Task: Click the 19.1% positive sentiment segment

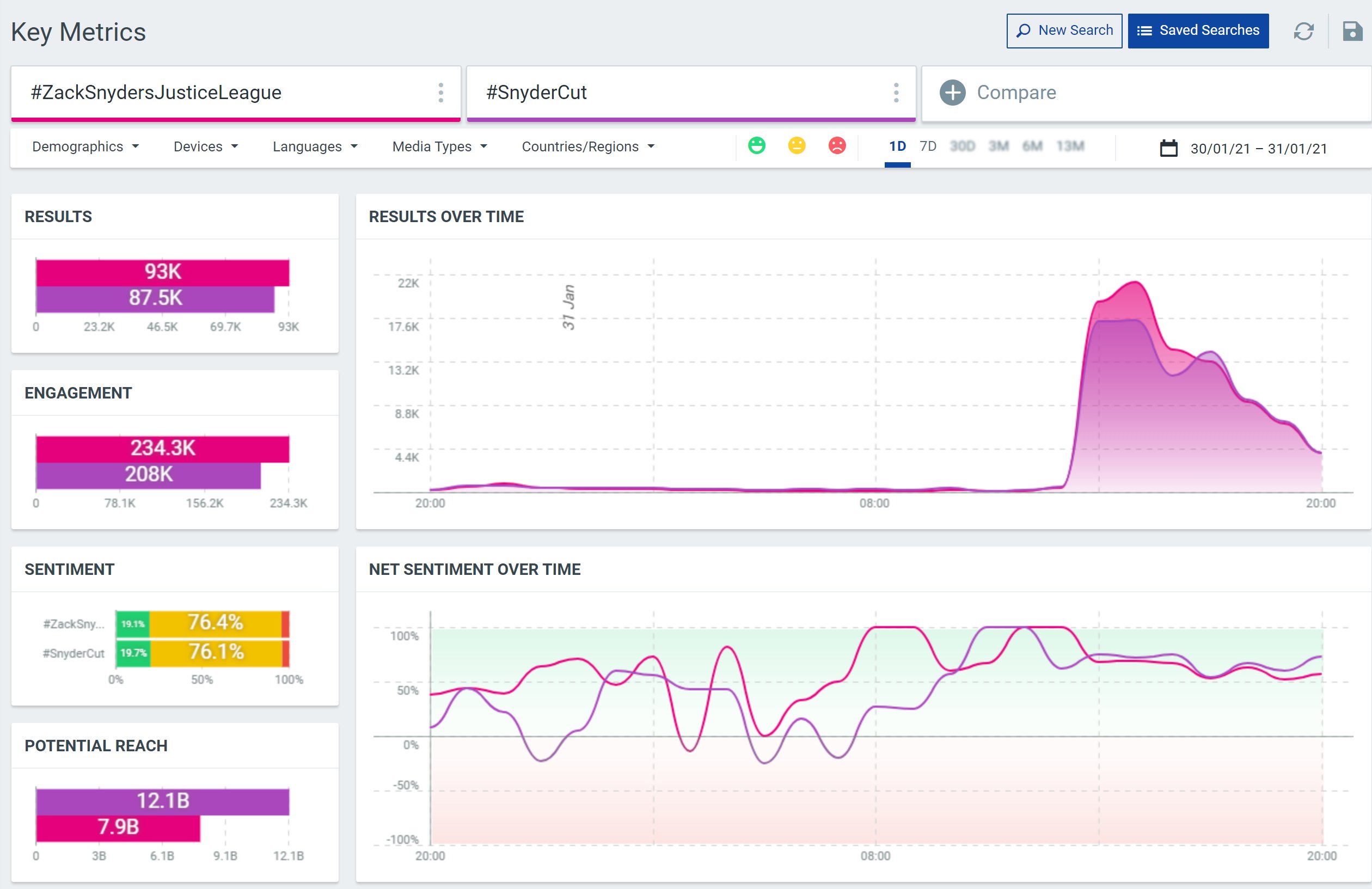Action: [x=133, y=624]
